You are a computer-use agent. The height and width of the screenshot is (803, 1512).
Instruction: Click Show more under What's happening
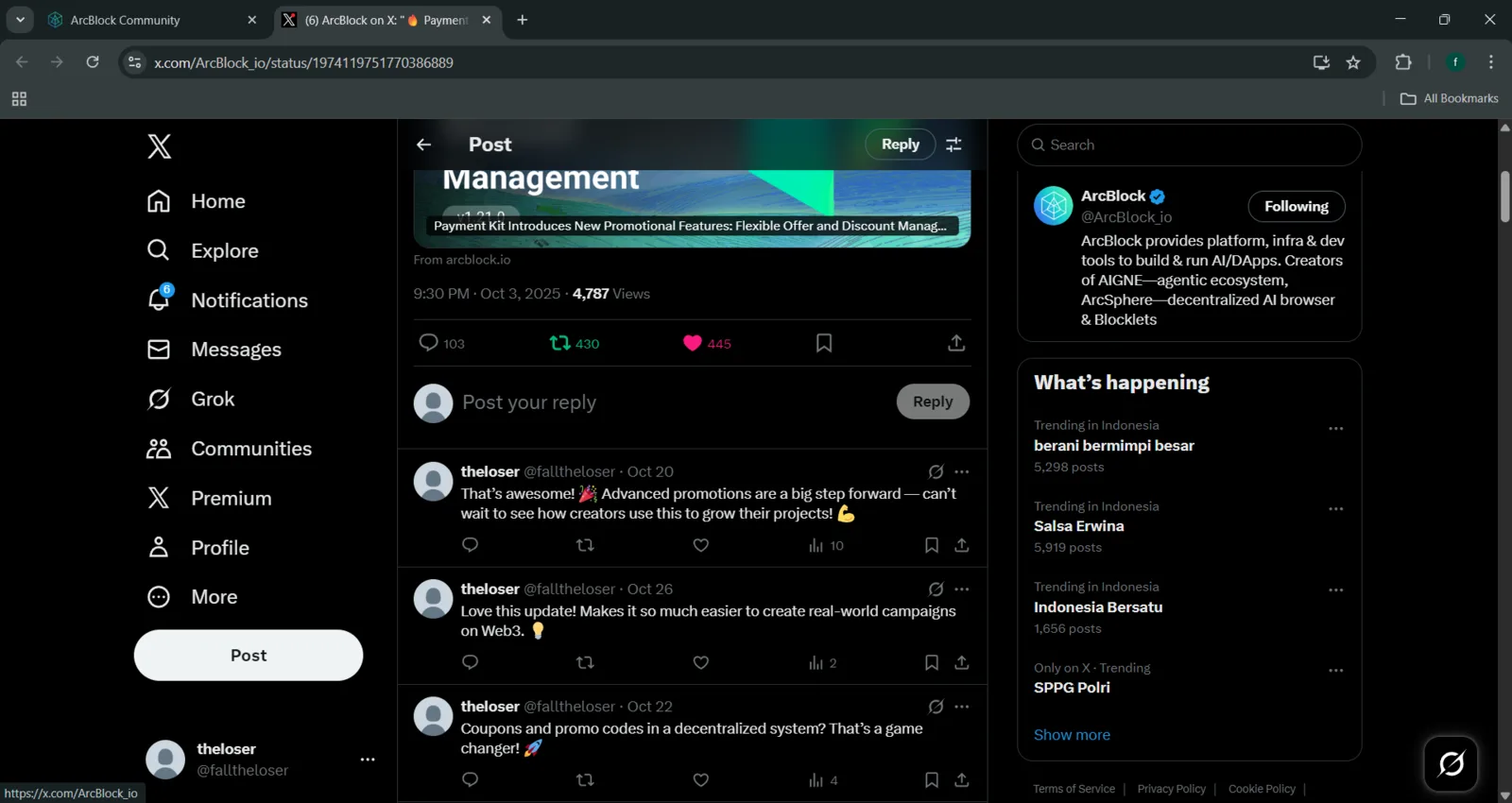pos(1072,735)
